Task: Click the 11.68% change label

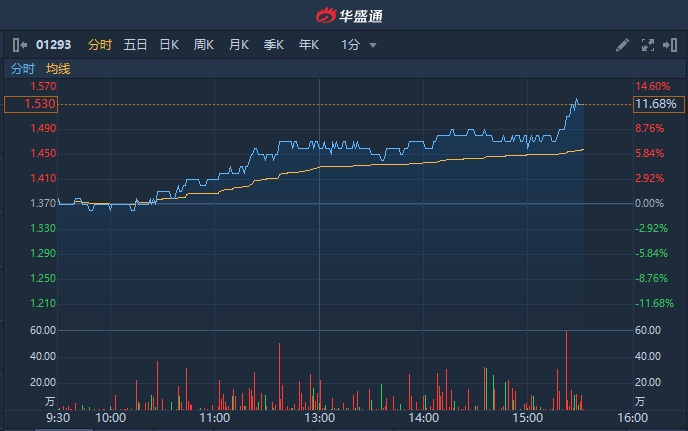Action: pyautogui.click(x=656, y=104)
